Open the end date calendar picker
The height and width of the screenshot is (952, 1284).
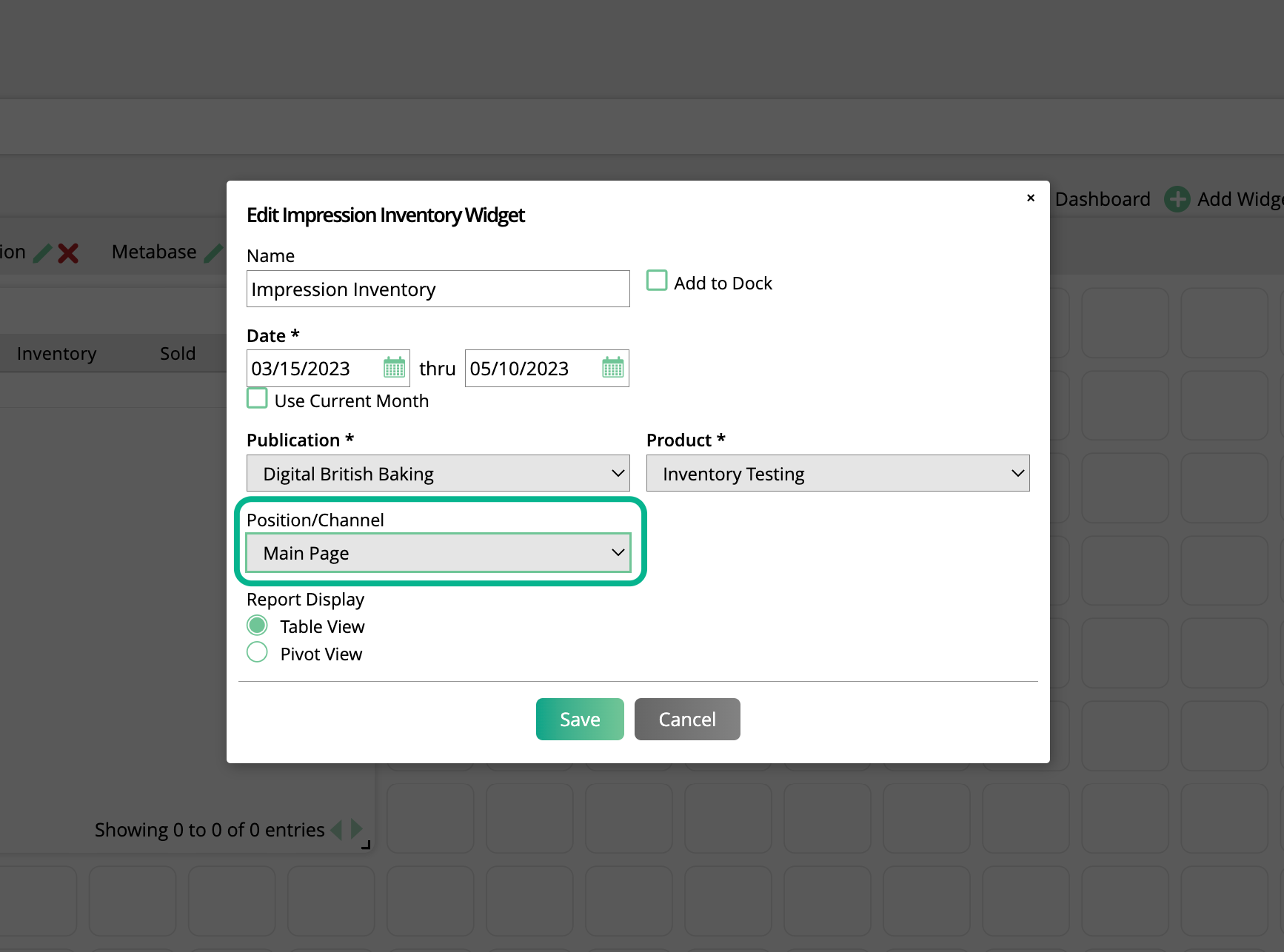click(612, 368)
